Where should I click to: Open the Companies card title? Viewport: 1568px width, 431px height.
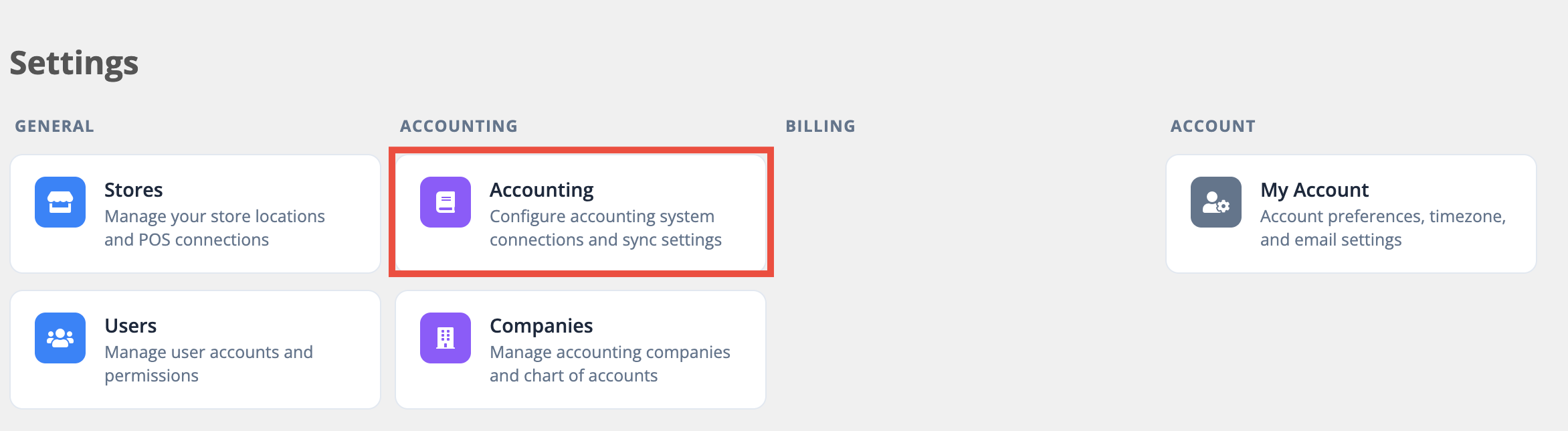[x=541, y=326]
